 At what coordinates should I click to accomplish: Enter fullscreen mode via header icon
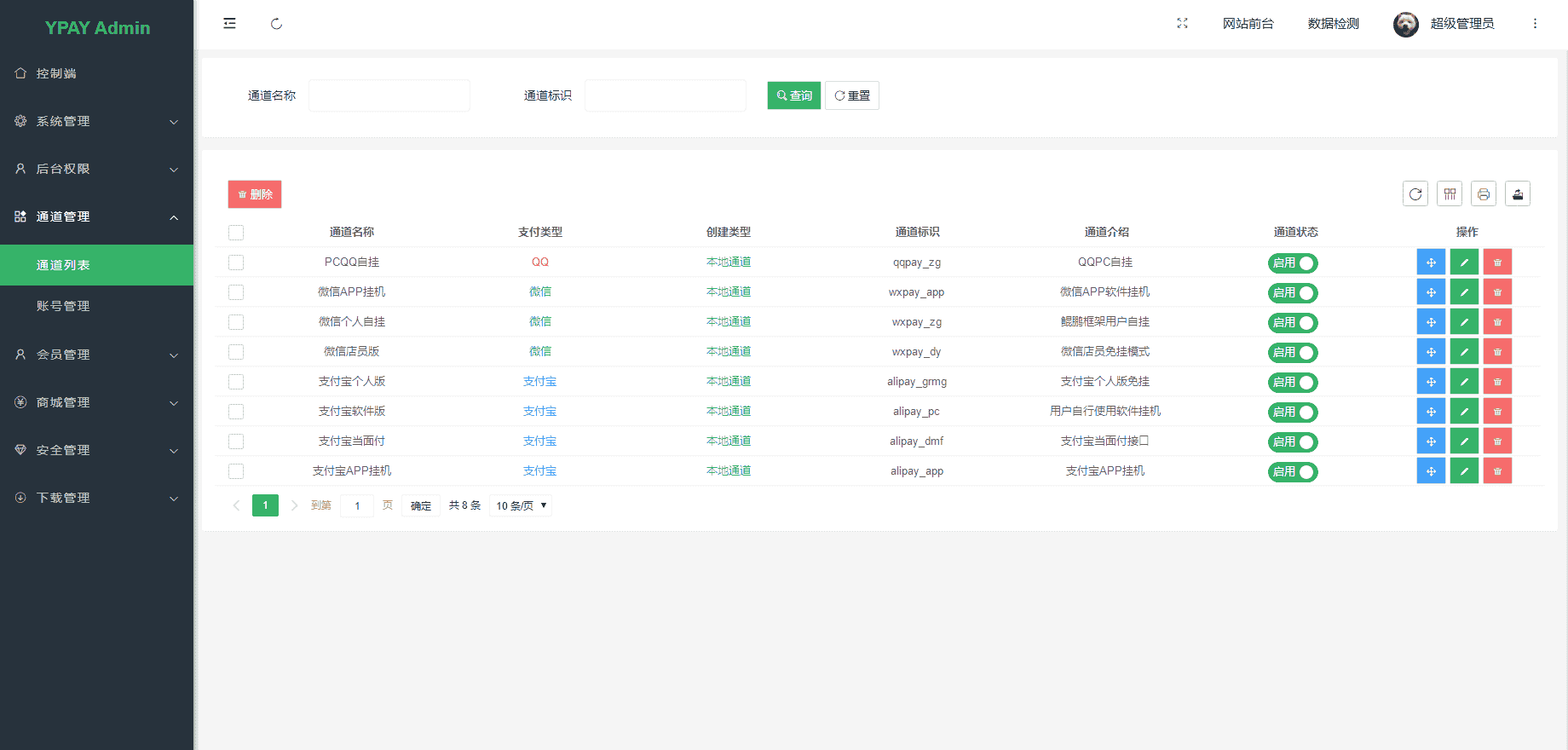[x=1182, y=24]
